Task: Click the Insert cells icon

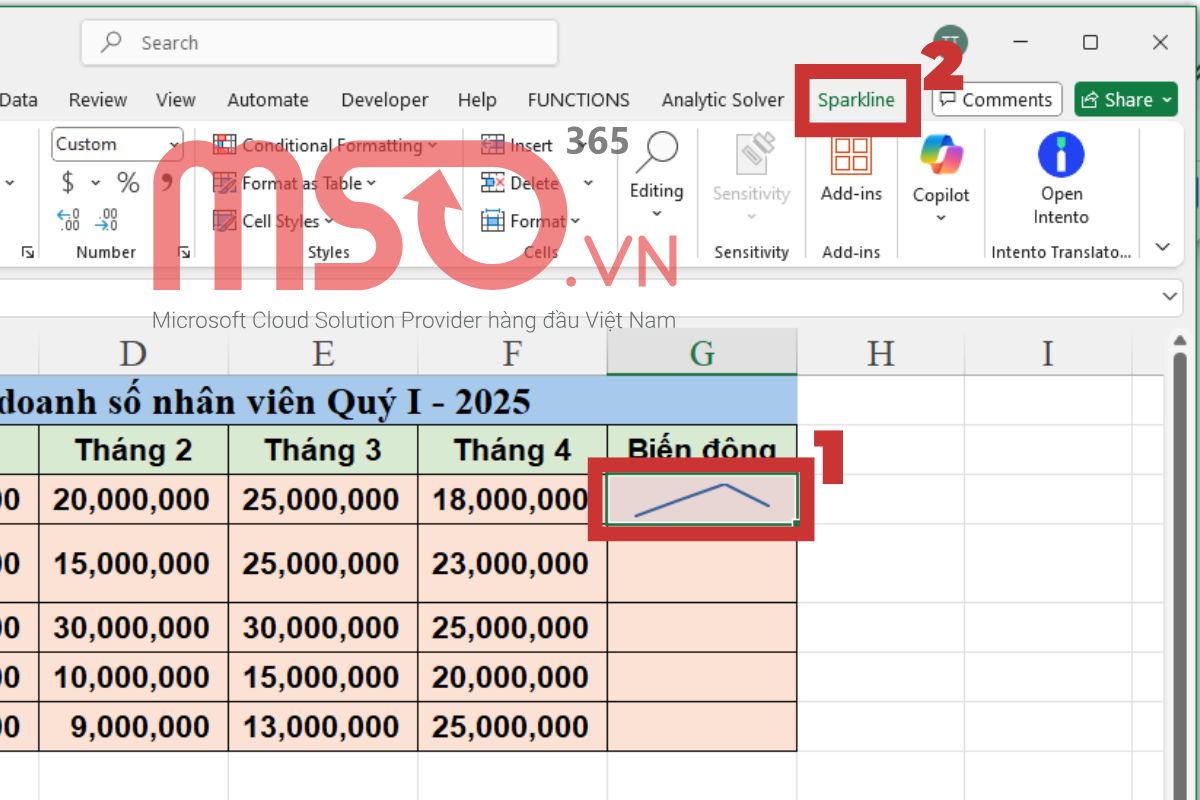Action: [493, 145]
